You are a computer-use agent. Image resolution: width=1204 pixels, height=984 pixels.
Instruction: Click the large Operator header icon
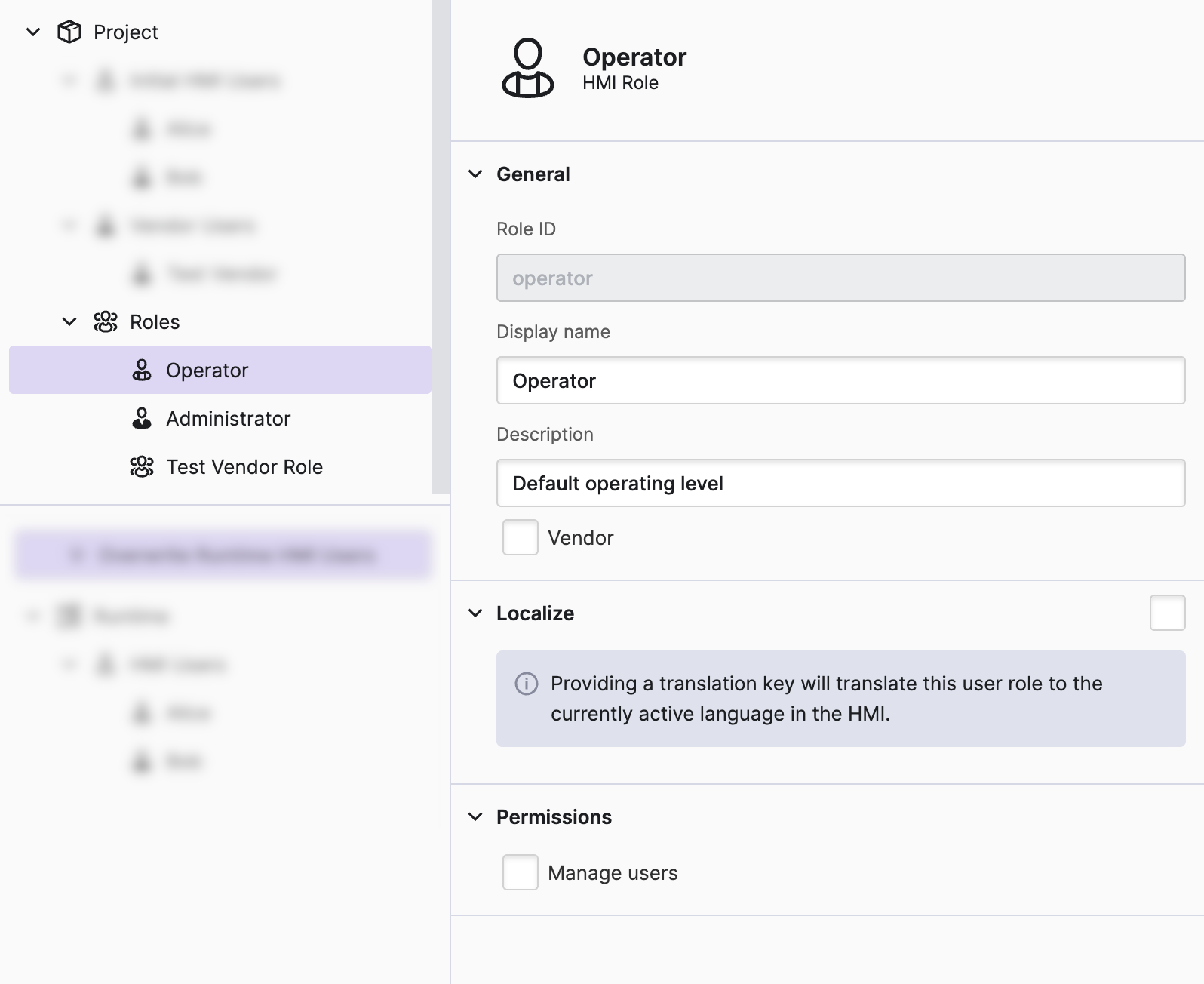pos(528,68)
